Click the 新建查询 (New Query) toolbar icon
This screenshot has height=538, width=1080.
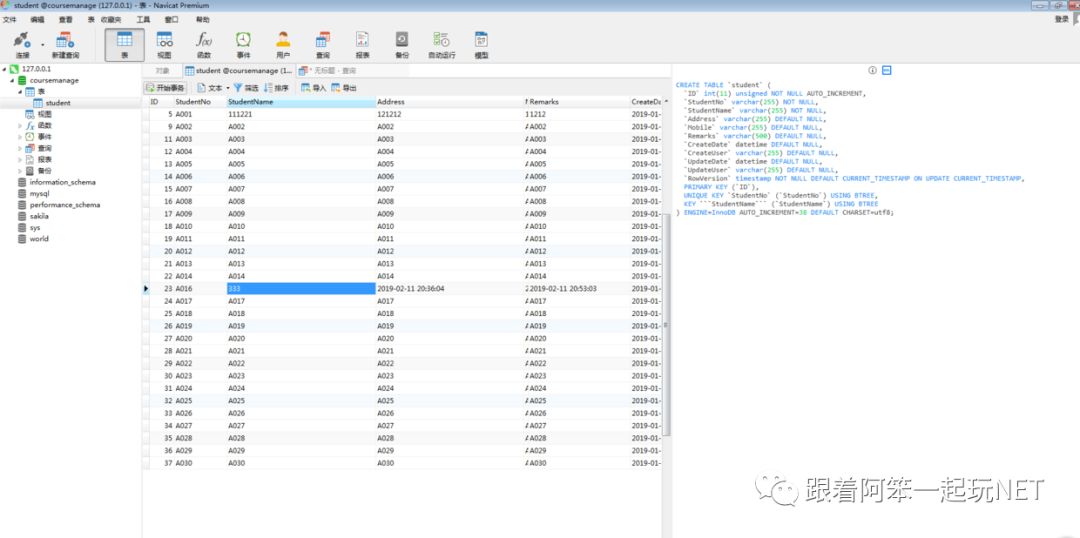[66, 43]
